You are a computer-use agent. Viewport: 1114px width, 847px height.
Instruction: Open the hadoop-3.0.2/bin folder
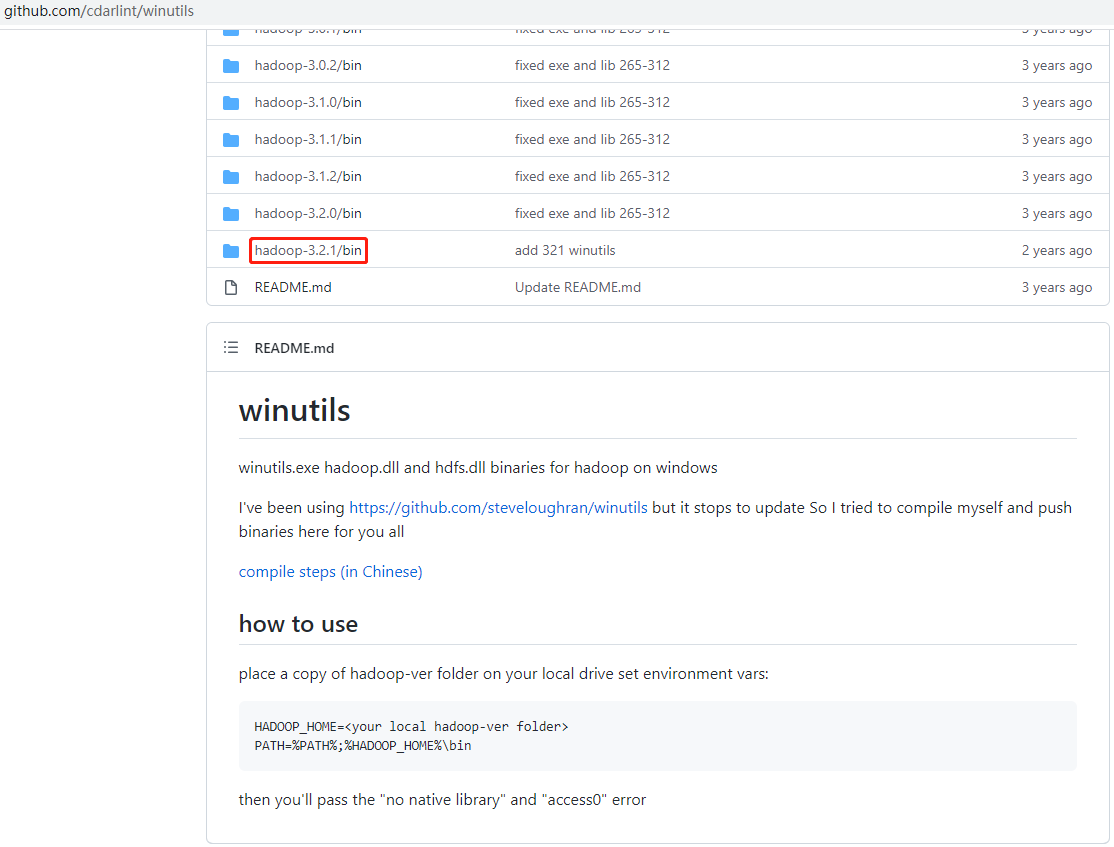coord(308,66)
